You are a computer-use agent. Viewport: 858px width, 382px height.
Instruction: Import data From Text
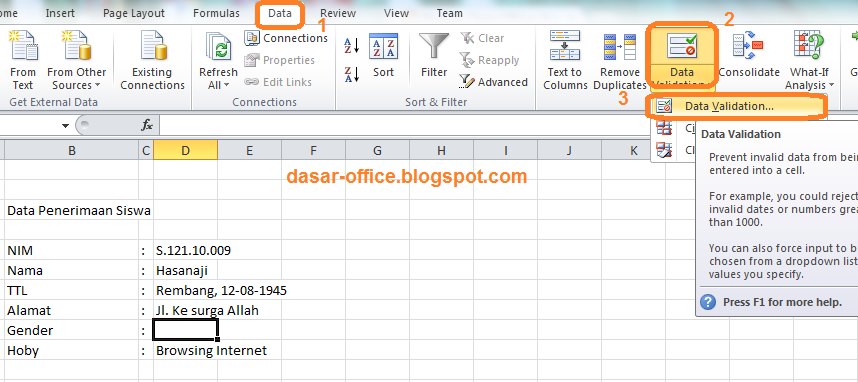tap(23, 60)
